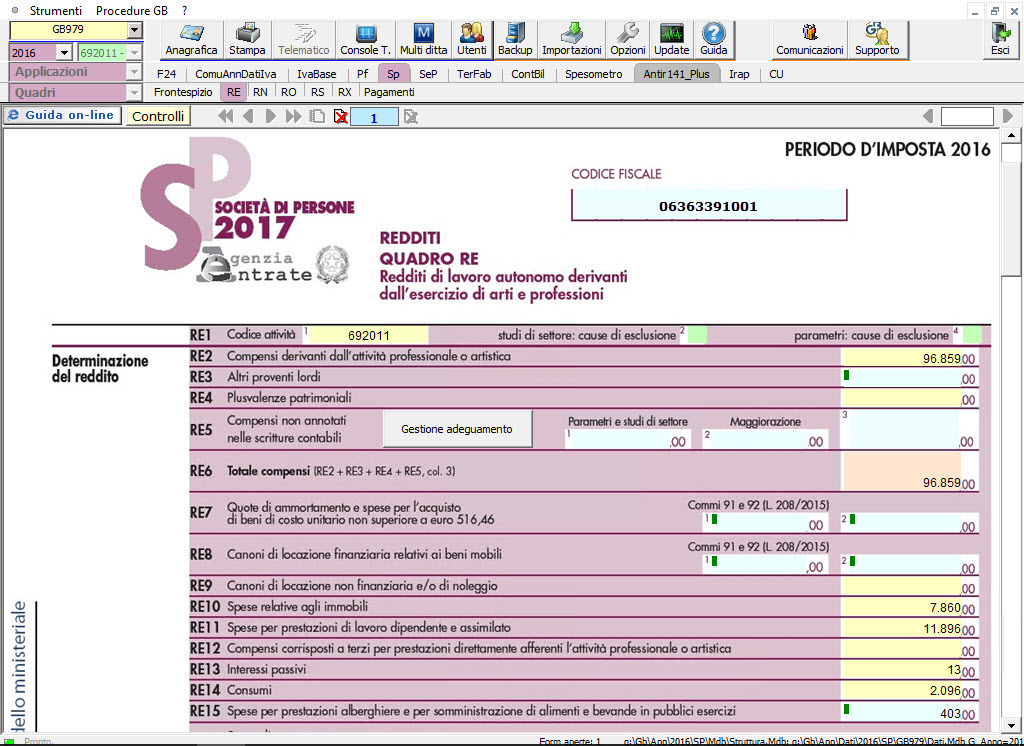Image resolution: width=1024 pixels, height=746 pixels.
Task: Open the Importazioni tool
Action: [571, 39]
